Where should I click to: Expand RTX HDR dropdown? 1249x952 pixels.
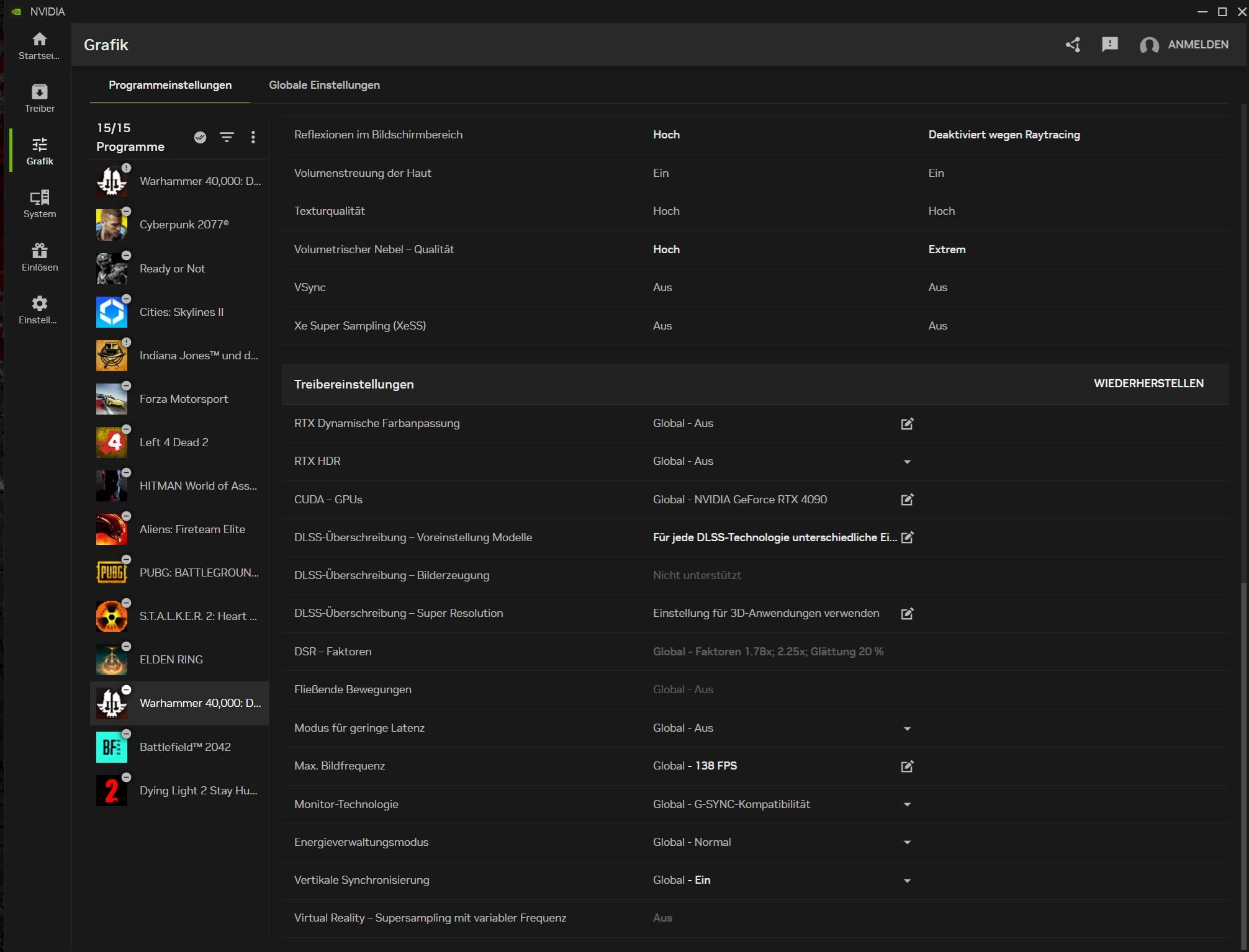[x=907, y=462]
